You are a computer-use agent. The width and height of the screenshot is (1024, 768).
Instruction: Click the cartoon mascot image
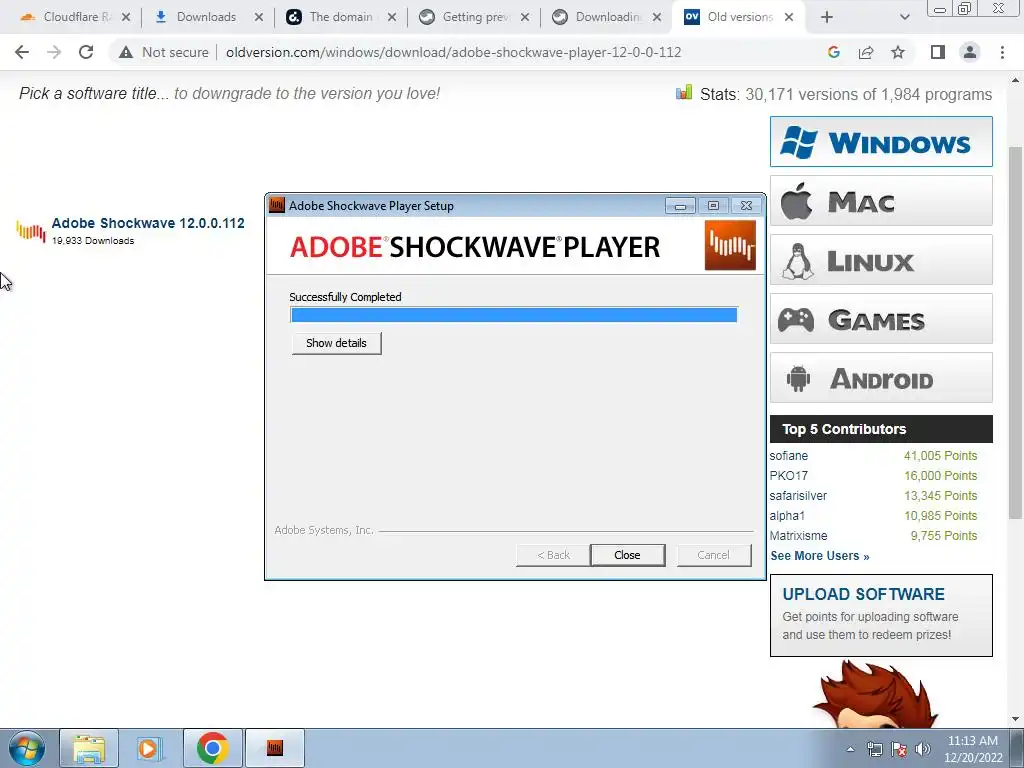coord(875,694)
